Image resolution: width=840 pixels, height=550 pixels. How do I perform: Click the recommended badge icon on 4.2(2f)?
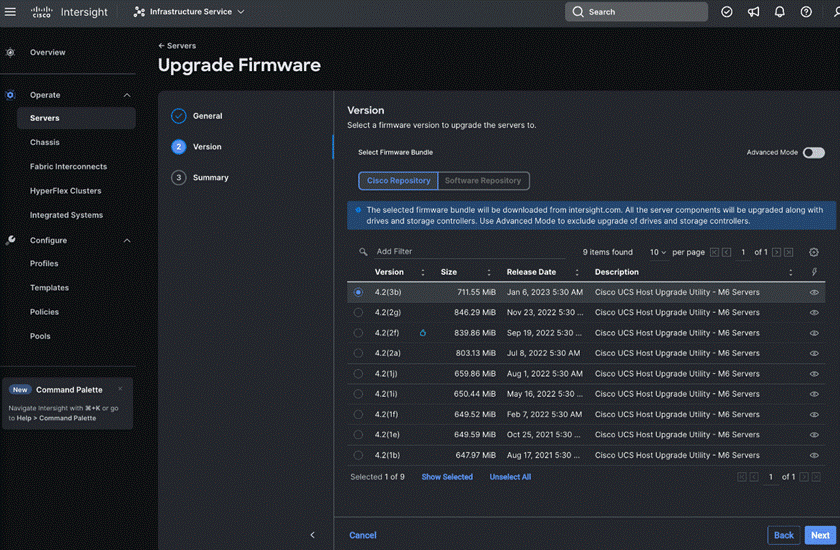click(423, 333)
